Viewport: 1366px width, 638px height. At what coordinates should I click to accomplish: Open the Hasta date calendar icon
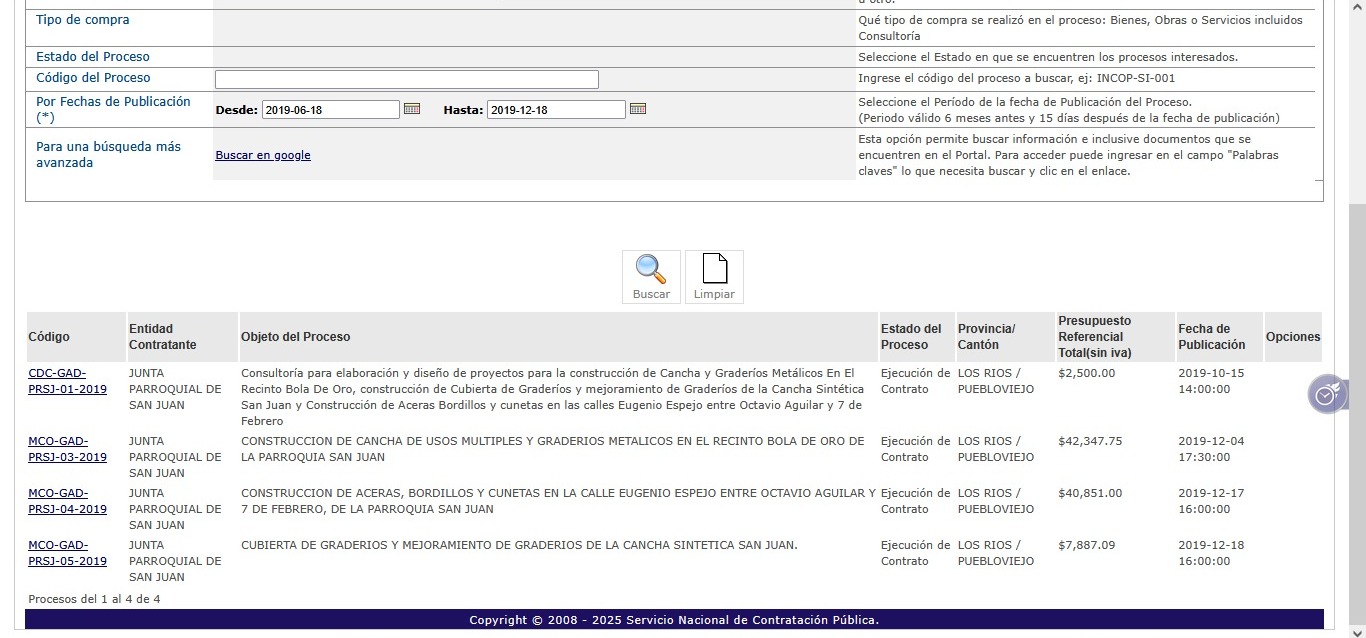(638, 109)
